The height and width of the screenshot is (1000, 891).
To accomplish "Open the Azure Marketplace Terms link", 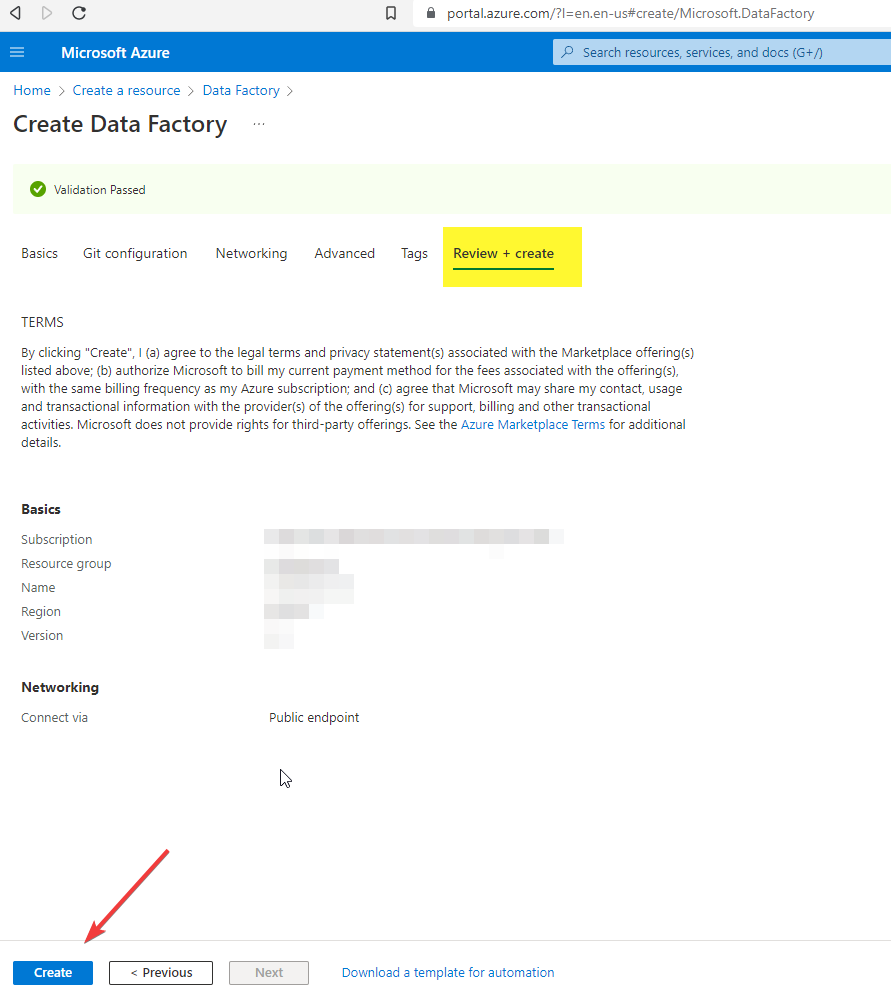I will (x=532, y=425).
